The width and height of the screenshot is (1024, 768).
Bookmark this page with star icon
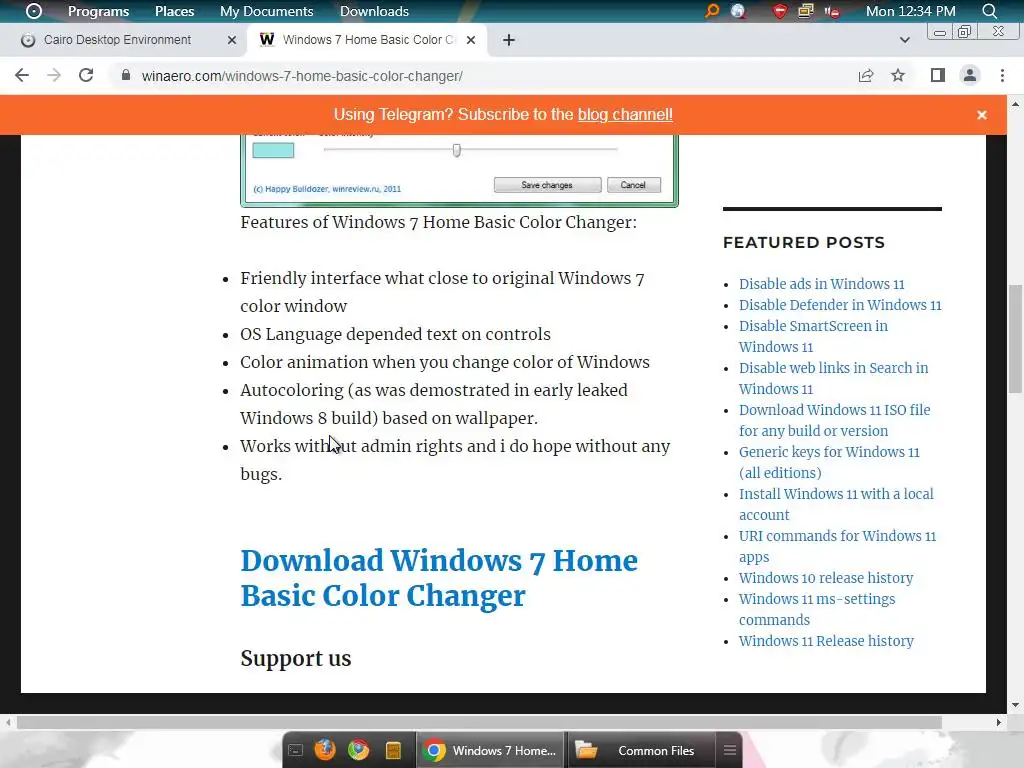point(898,75)
